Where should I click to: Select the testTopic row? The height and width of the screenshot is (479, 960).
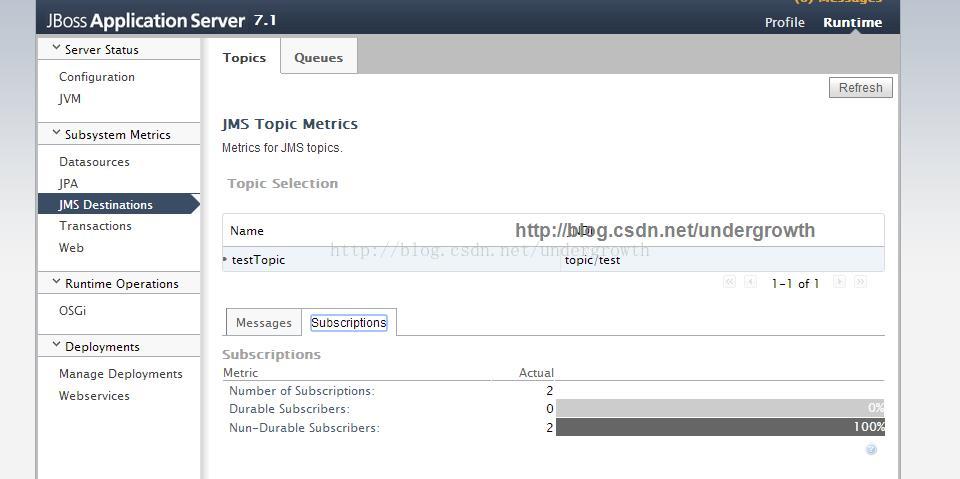click(x=553, y=260)
